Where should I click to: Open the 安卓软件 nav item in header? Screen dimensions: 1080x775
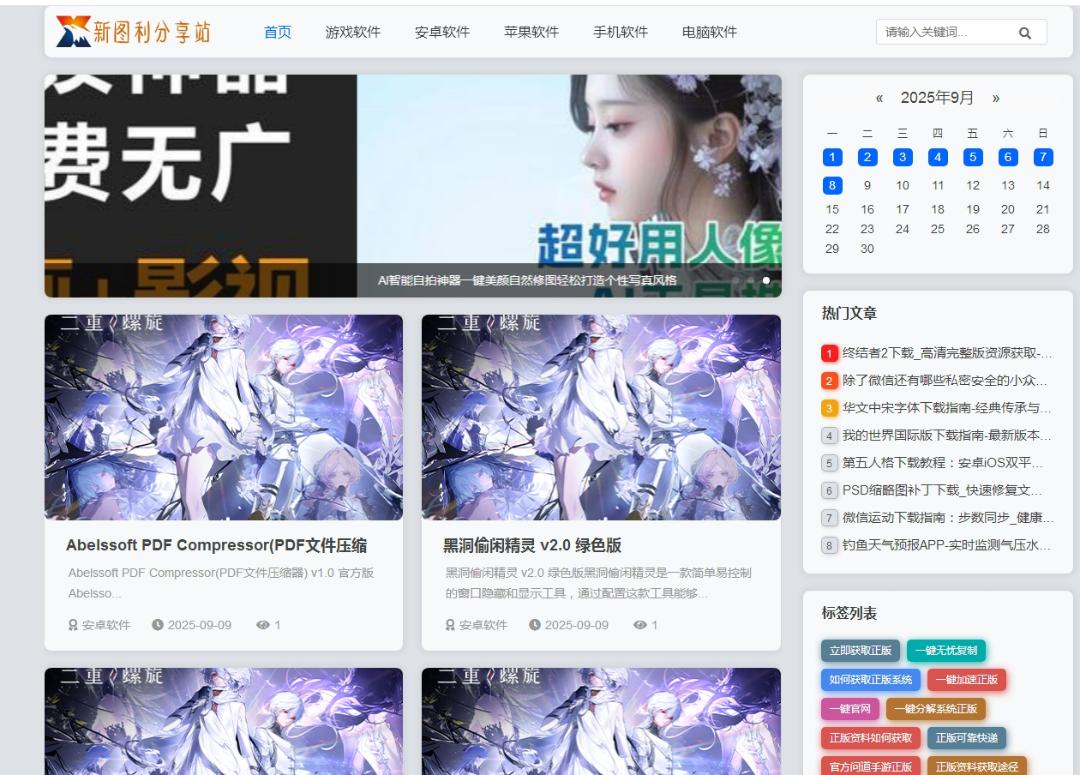click(442, 32)
